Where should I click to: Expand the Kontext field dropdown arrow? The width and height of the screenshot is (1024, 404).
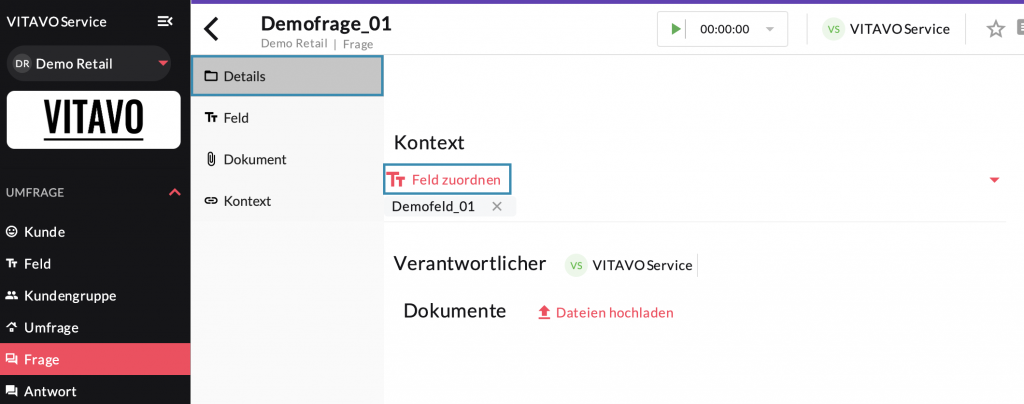[994, 180]
